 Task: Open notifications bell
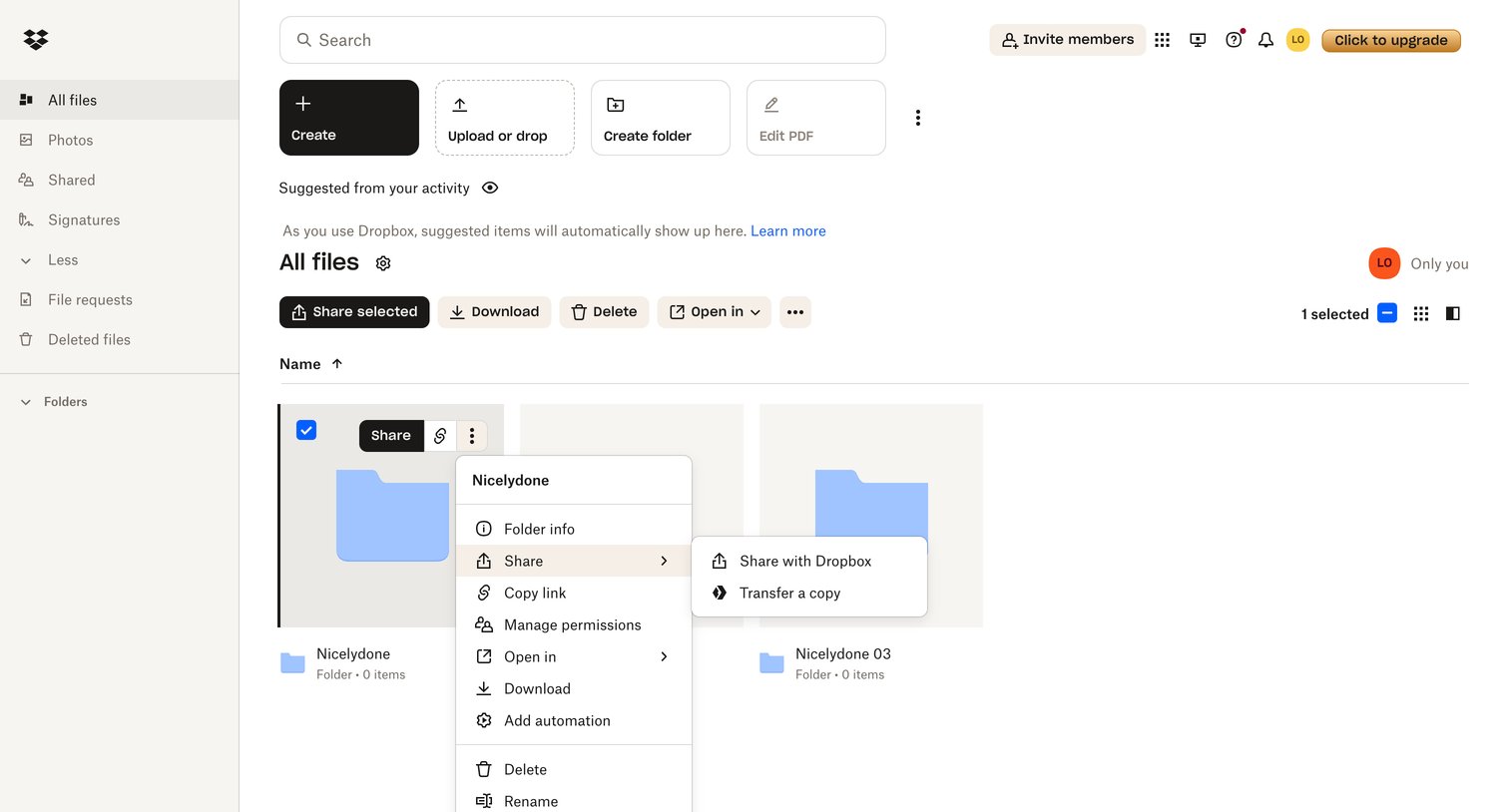(x=1265, y=40)
